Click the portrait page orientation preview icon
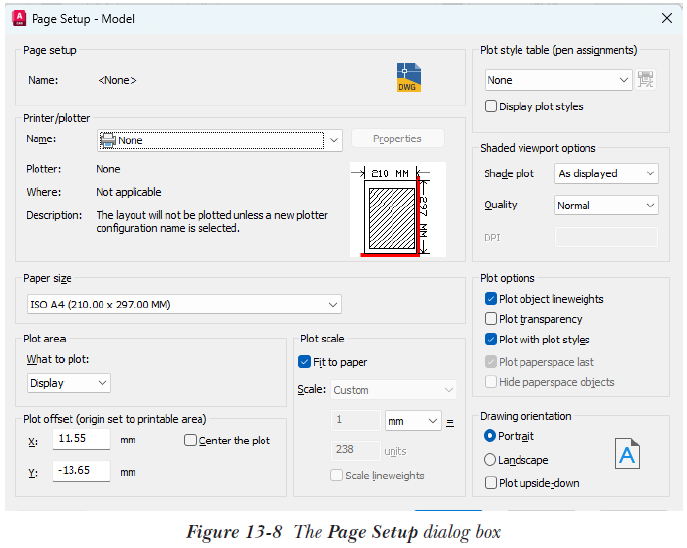The image size is (687, 548). click(627, 453)
